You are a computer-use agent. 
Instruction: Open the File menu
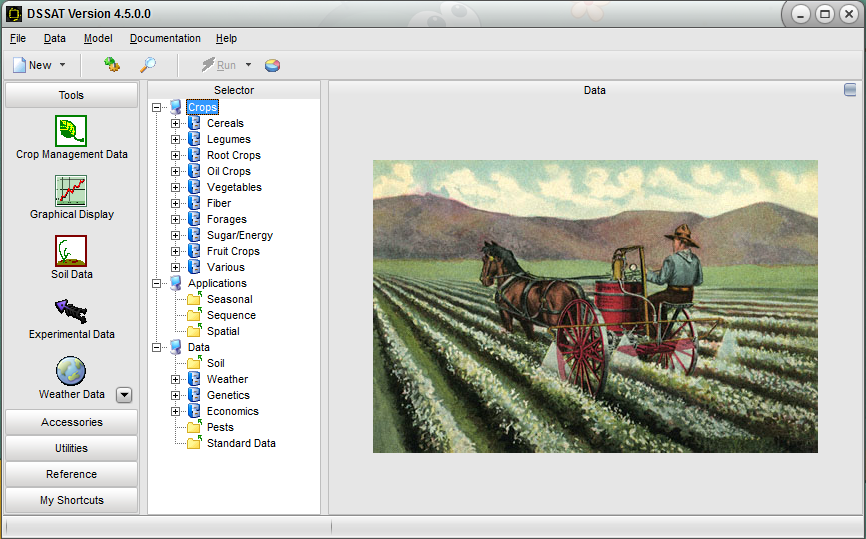click(x=18, y=38)
